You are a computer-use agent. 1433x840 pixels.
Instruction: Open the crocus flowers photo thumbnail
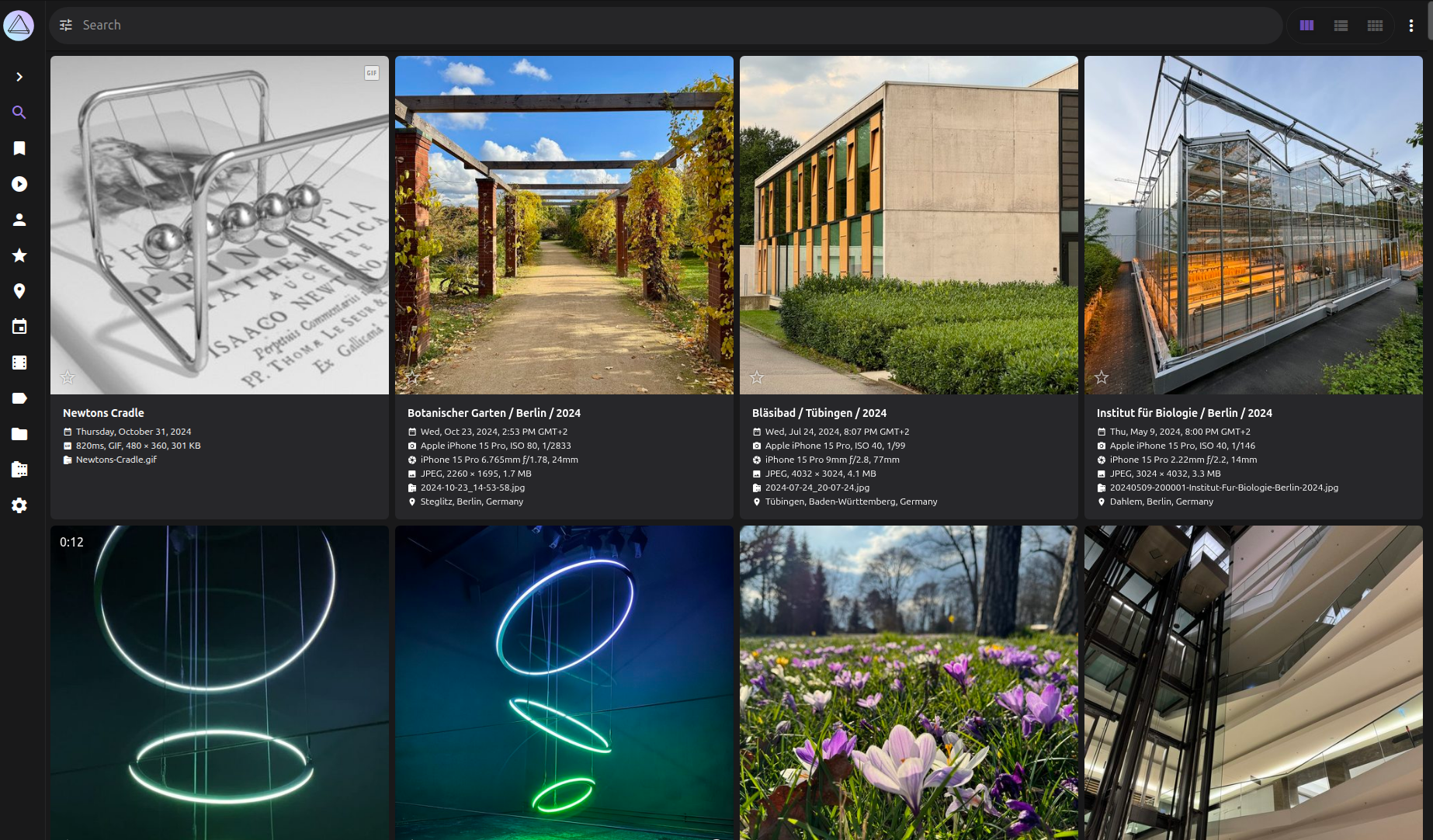click(x=909, y=683)
